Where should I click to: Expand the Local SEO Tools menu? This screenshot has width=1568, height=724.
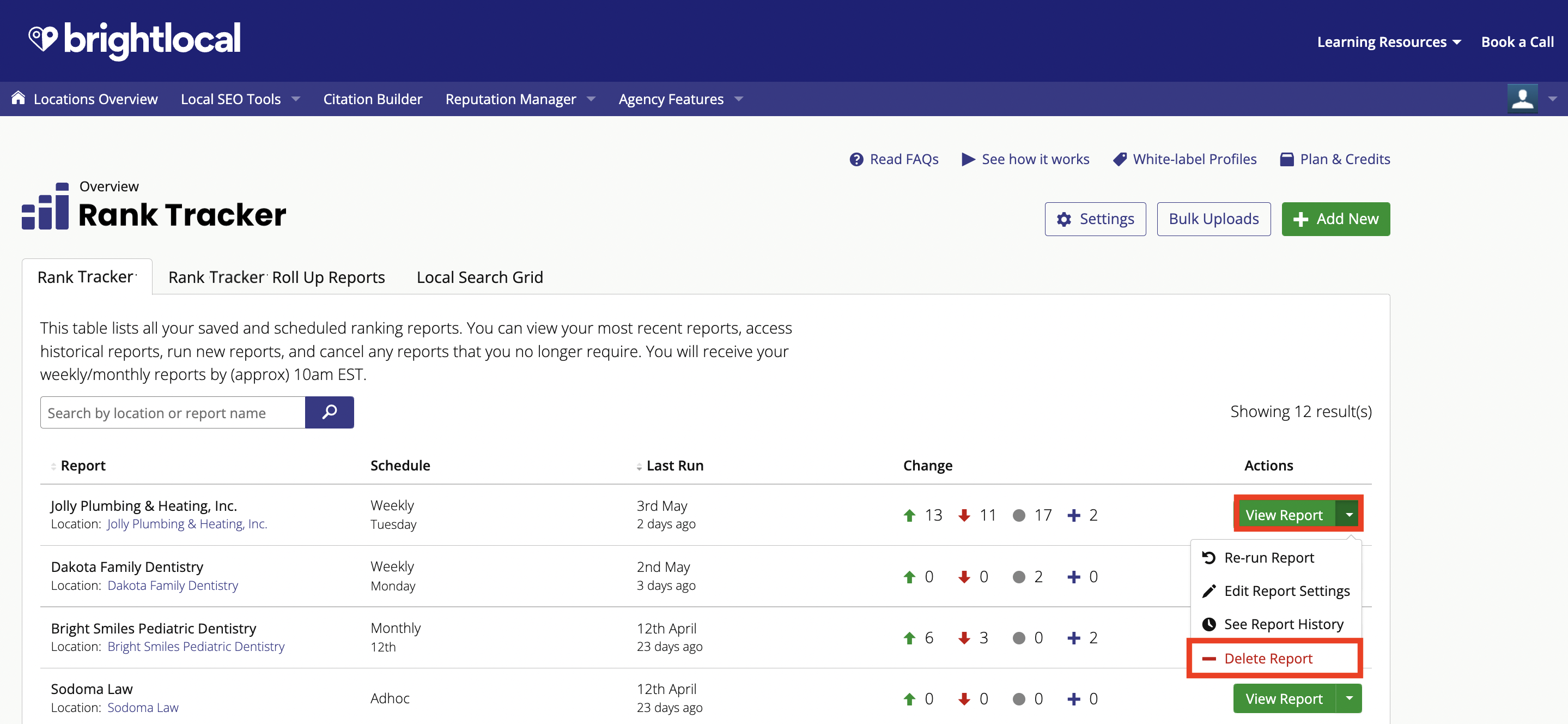click(240, 99)
